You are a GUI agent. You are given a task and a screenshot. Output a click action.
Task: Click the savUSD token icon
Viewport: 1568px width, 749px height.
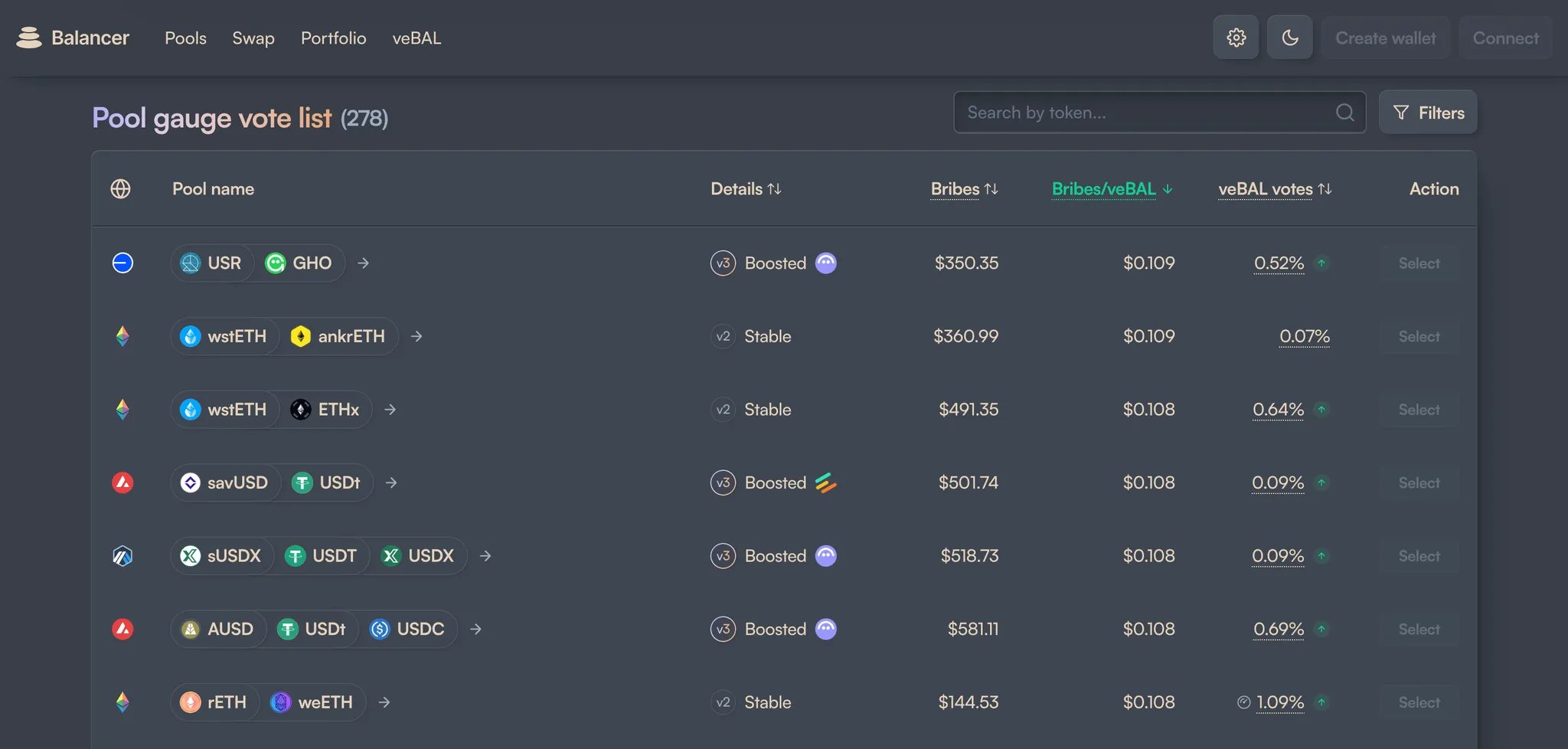tap(190, 482)
